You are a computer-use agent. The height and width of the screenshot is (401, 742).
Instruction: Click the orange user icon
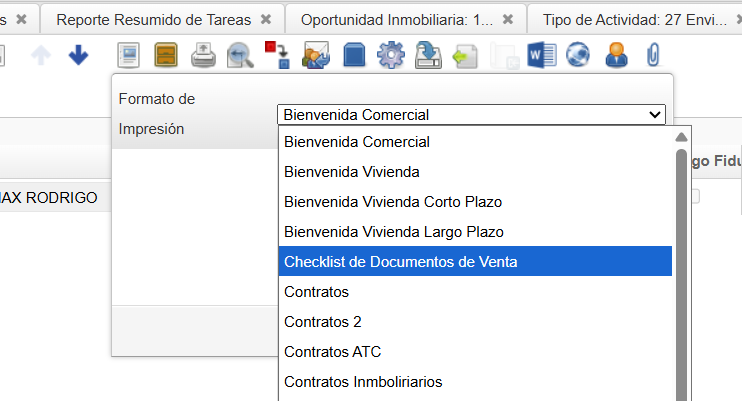click(x=616, y=57)
